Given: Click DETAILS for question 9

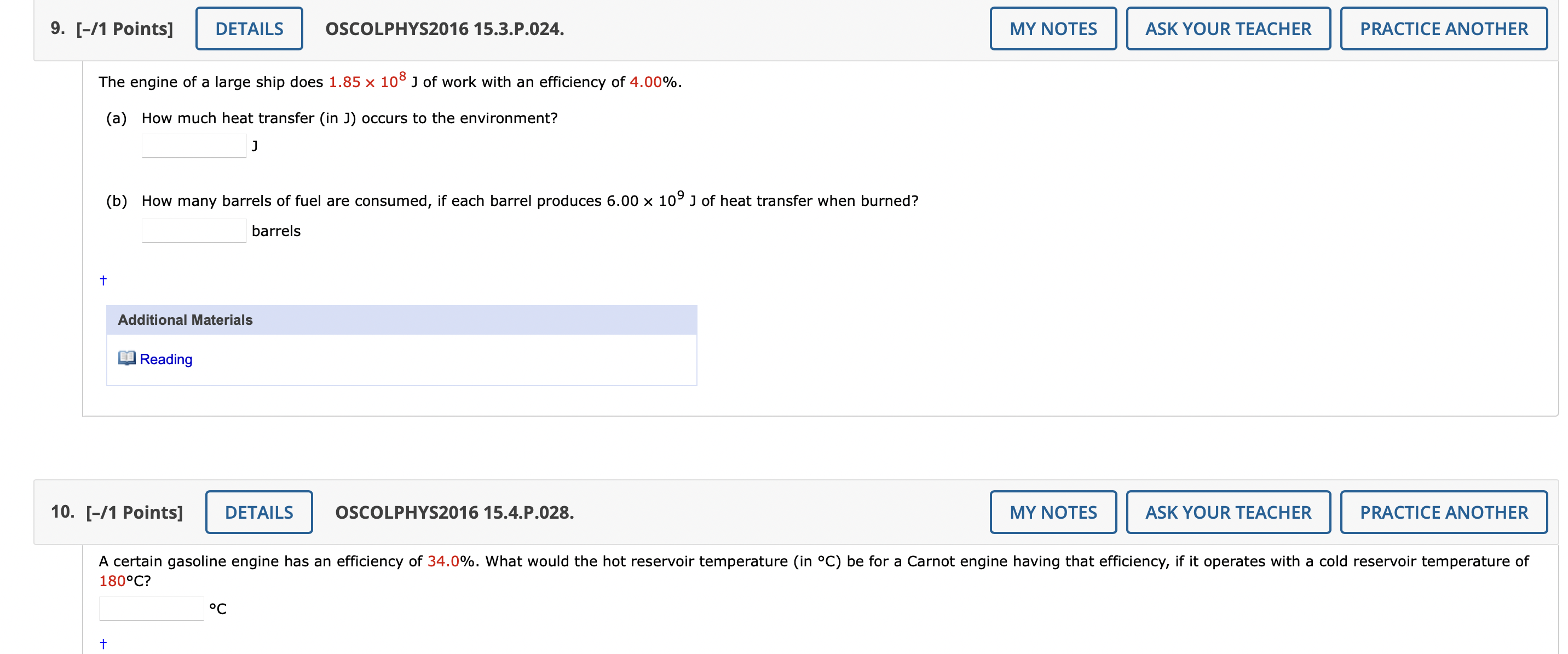Looking at the screenshot, I should pos(249,28).
